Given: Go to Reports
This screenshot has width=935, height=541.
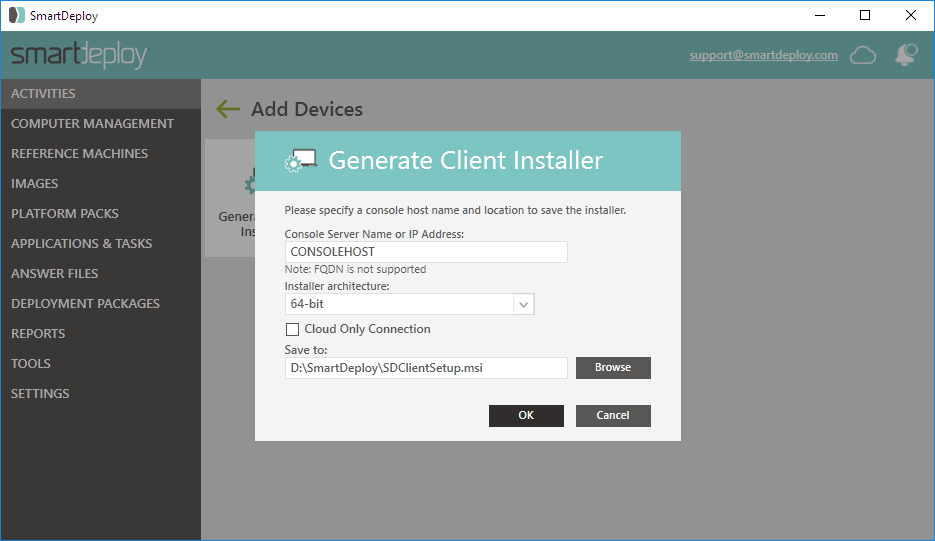Looking at the screenshot, I should pos(101,333).
